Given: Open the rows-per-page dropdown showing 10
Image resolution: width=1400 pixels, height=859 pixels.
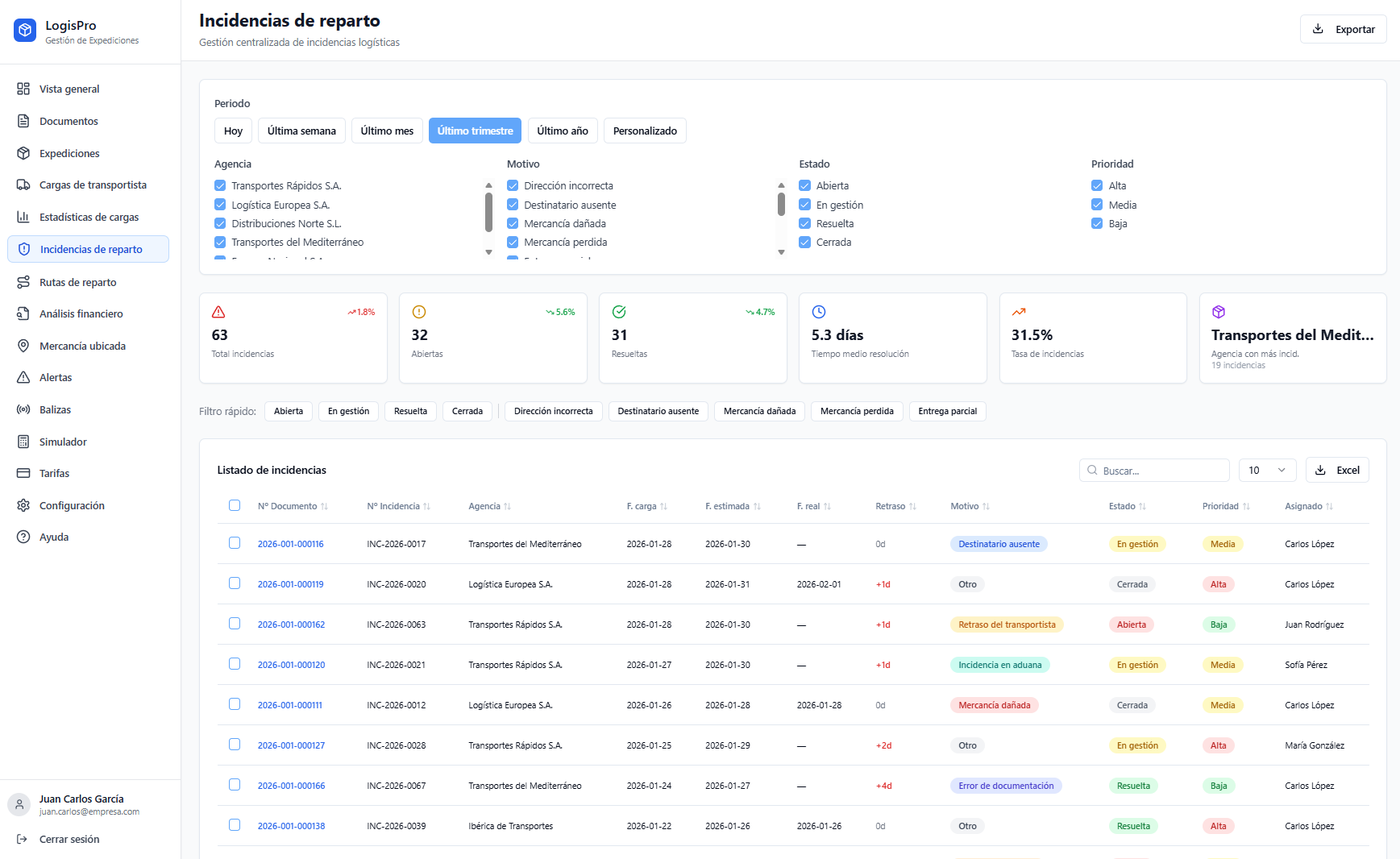Looking at the screenshot, I should click(x=1266, y=470).
